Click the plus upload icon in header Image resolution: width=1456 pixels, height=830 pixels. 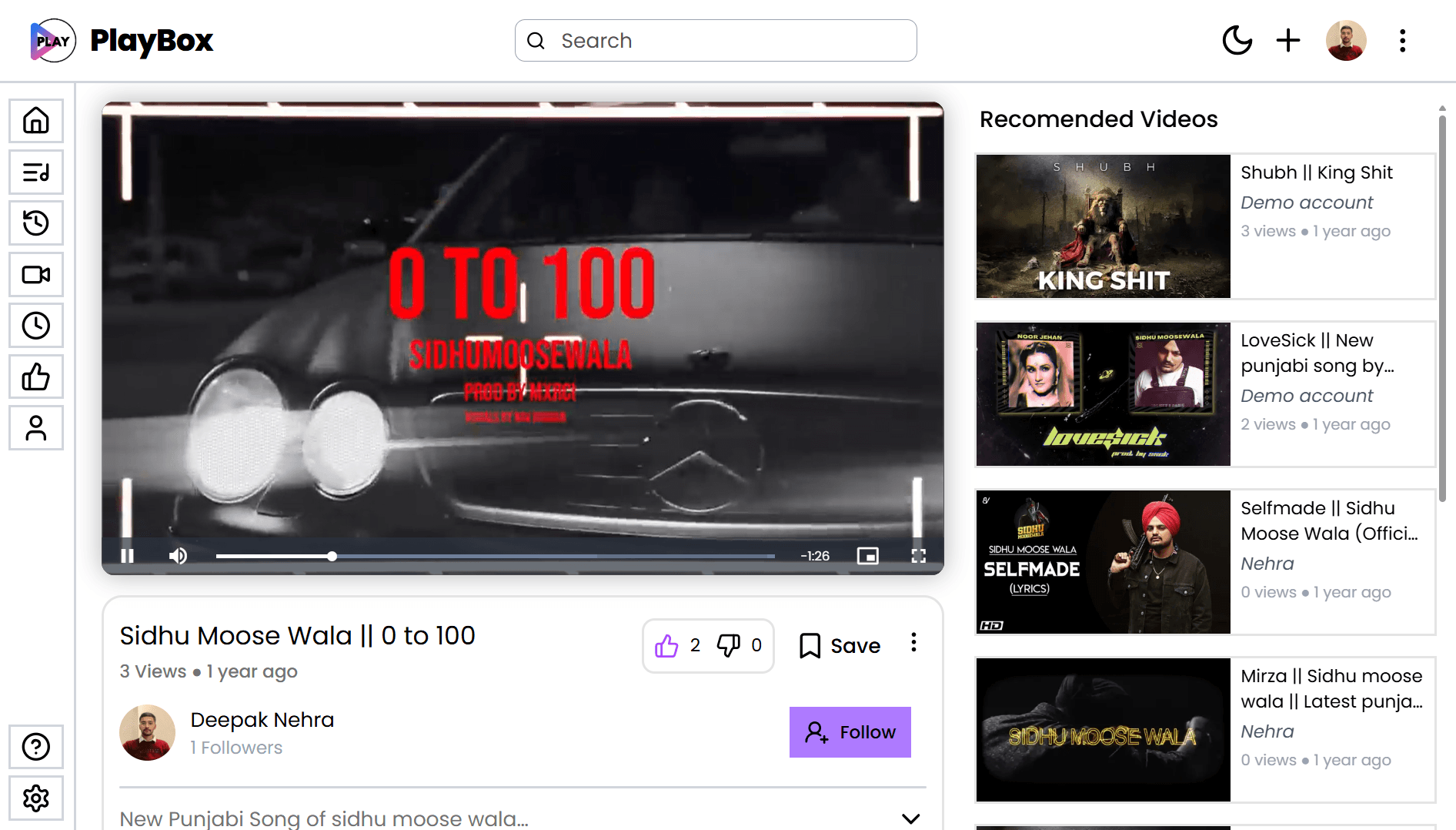point(1288,41)
